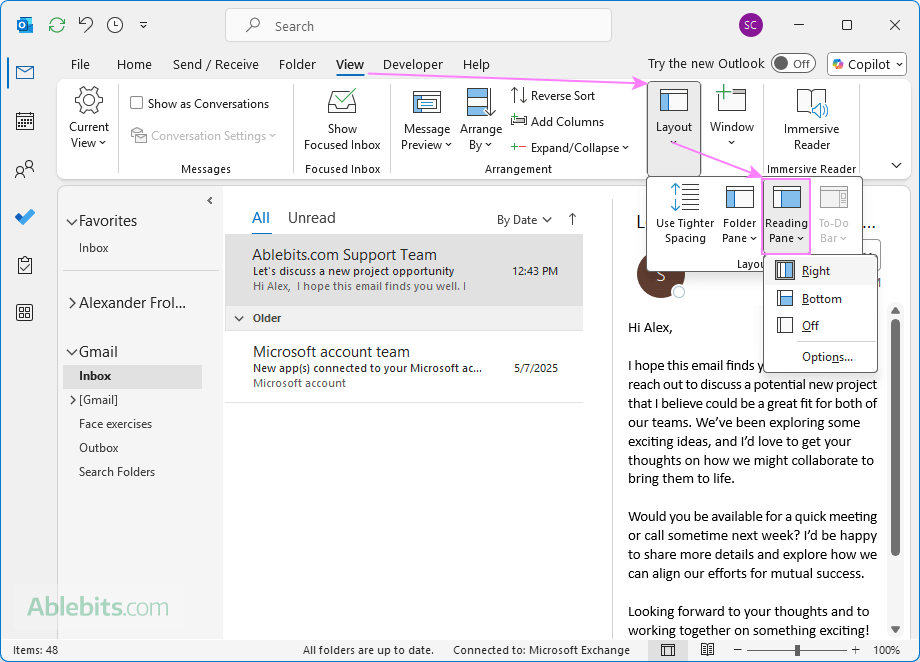Toggle Try the new Outlook switch
This screenshot has height=662, width=920.
point(793,63)
